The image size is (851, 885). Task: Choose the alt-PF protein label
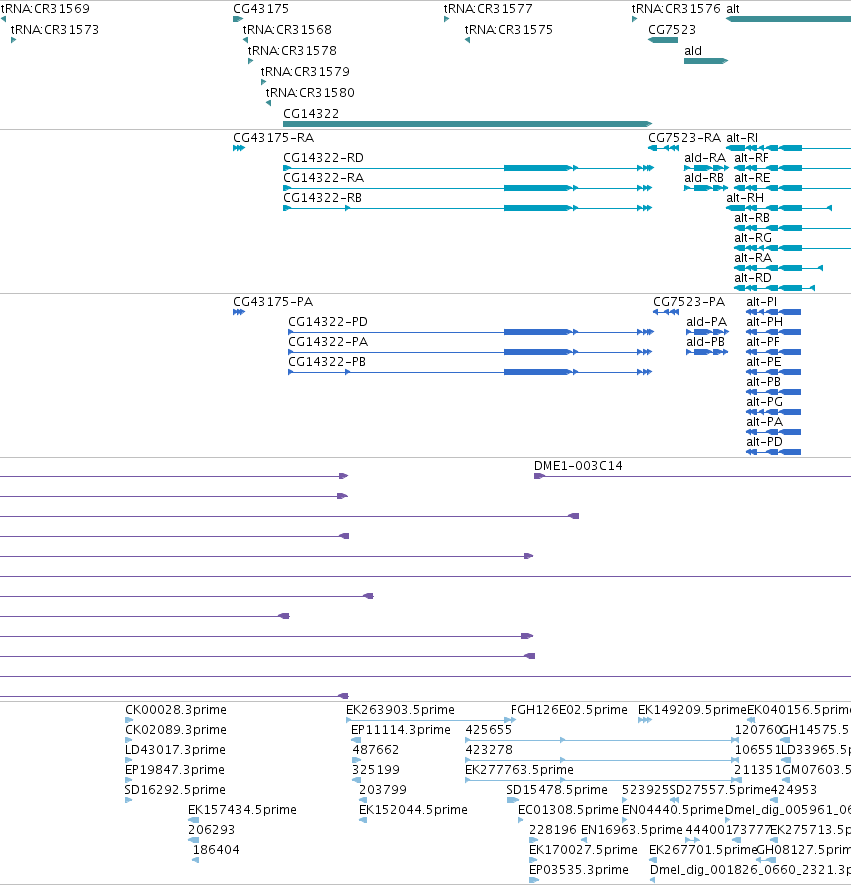[x=763, y=342]
